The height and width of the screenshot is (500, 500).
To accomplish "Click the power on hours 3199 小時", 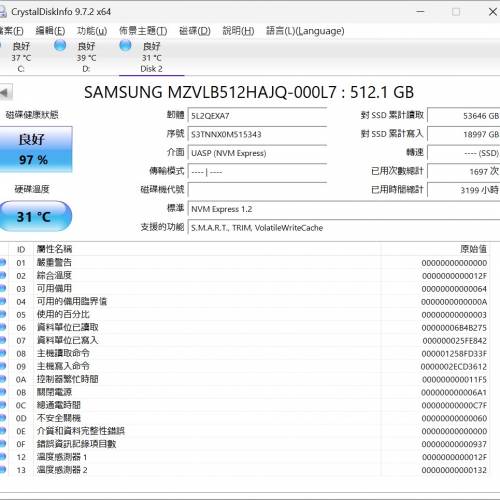I will click(x=464, y=190).
